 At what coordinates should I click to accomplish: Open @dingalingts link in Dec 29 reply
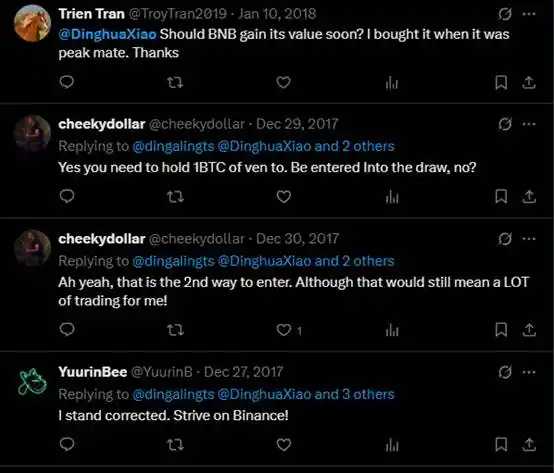point(173,146)
